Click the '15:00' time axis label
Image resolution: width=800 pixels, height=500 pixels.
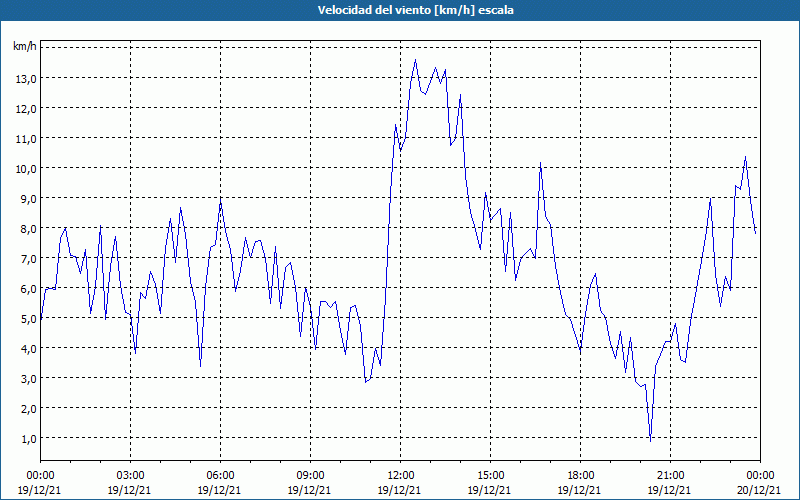tap(490, 476)
